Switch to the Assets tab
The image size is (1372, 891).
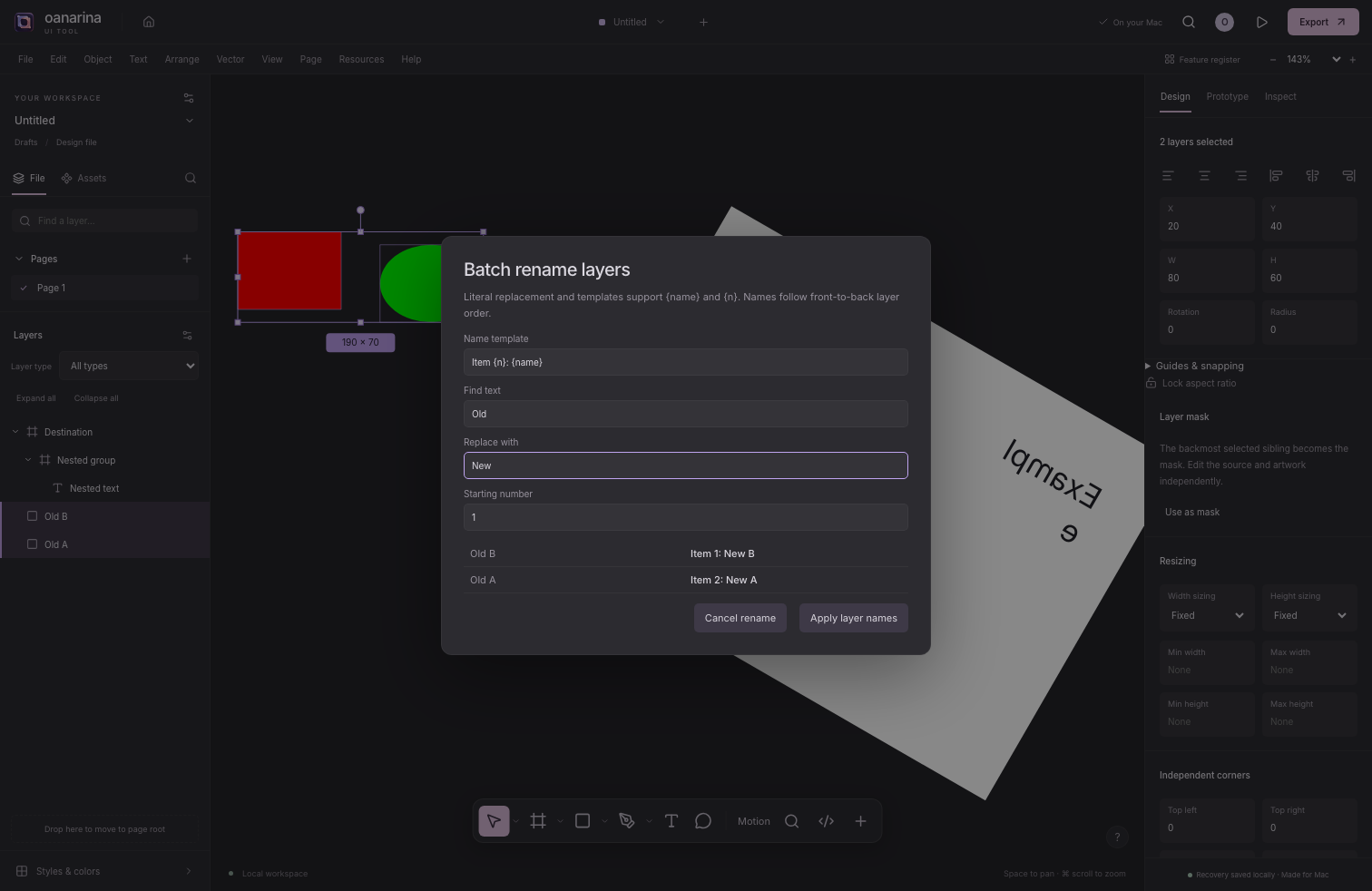[x=83, y=178]
